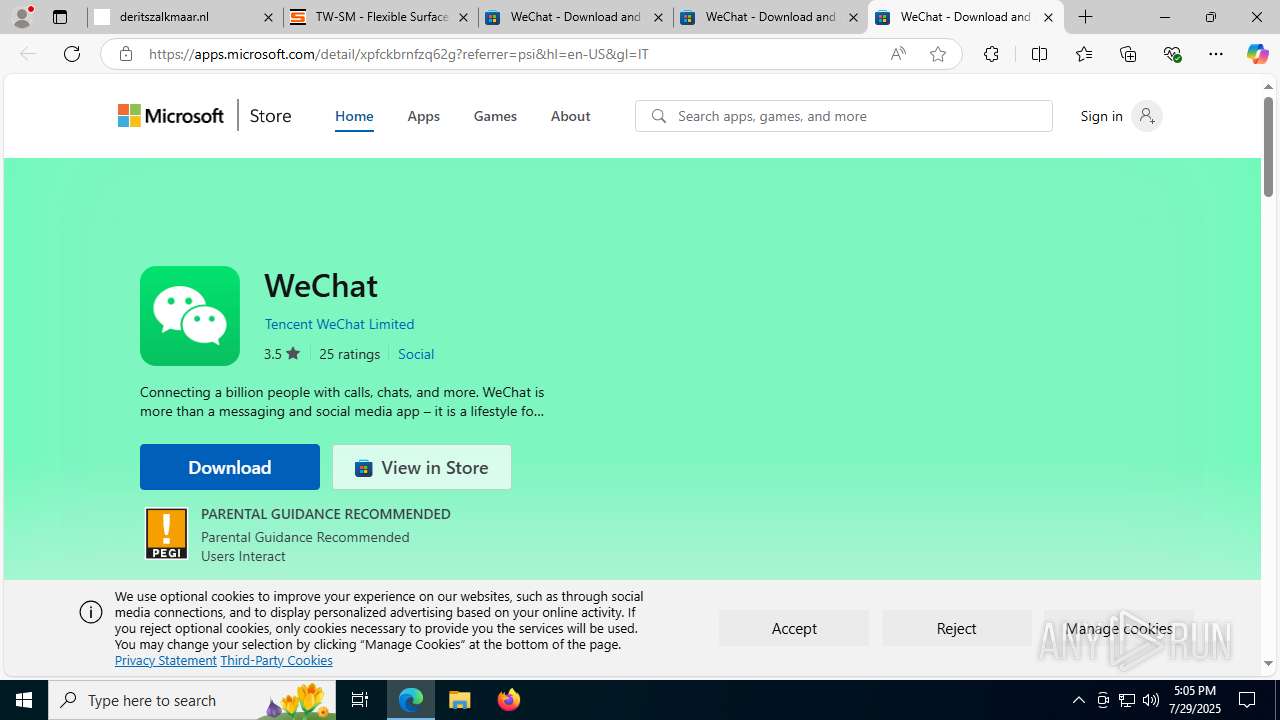The image size is (1280, 720).
Task: Close the deritszalkmaar.nl tab
Action: tap(268, 17)
